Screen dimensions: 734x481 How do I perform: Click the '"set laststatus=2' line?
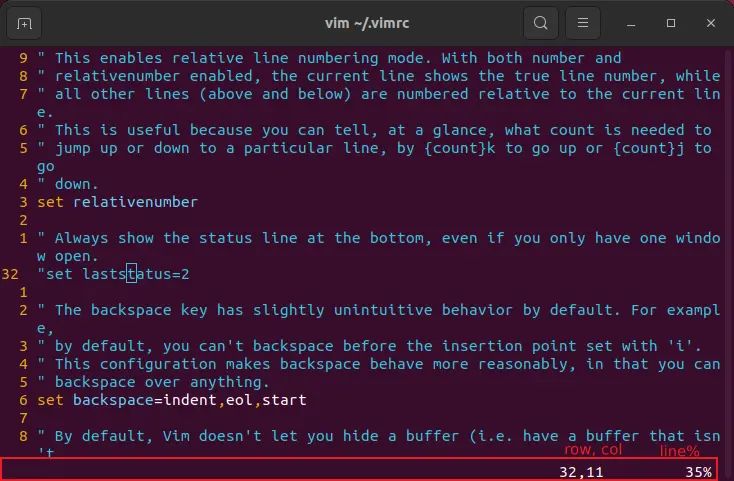[113, 274]
